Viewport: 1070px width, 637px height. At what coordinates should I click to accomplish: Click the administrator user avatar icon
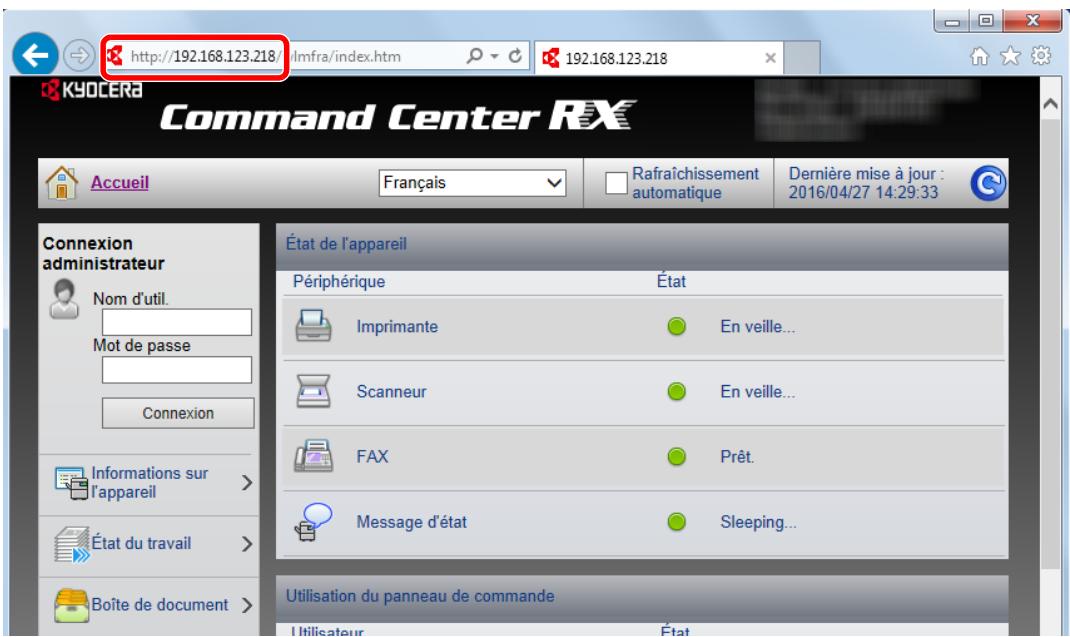click(64, 299)
